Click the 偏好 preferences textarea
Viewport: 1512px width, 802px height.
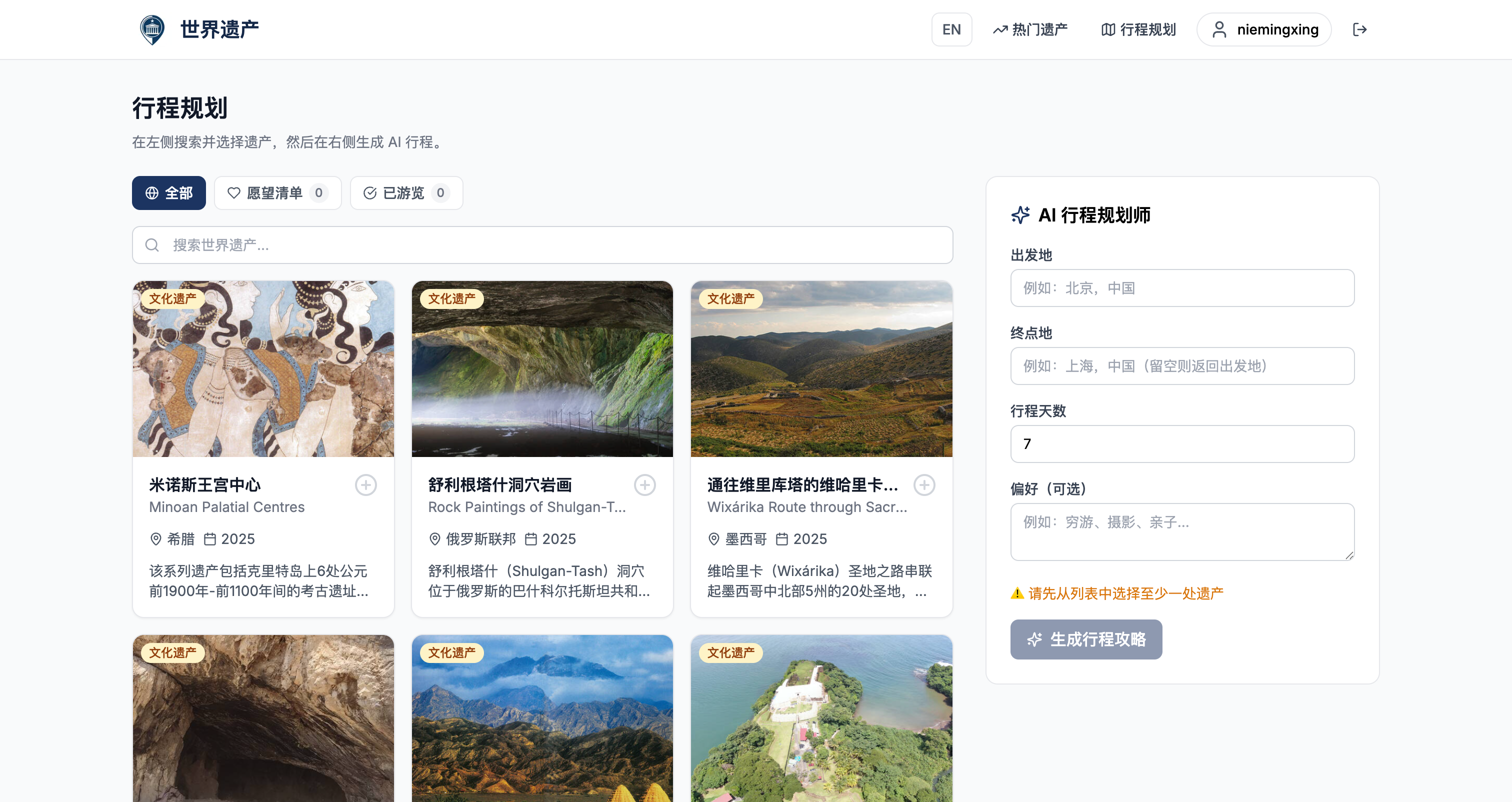point(1181,531)
